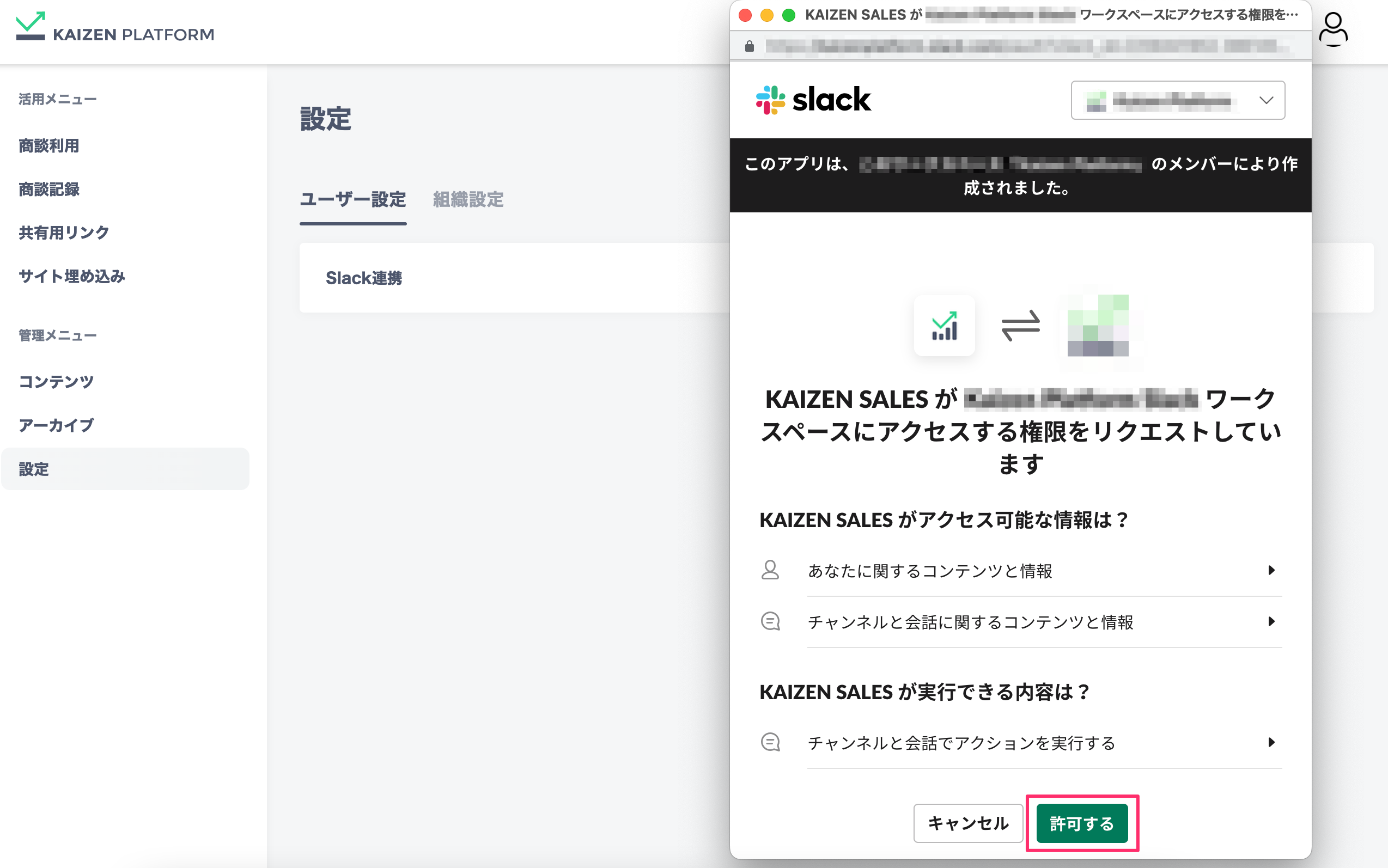Open アーカイブ in the sidebar

pyautogui.click(x=56, y=425)
